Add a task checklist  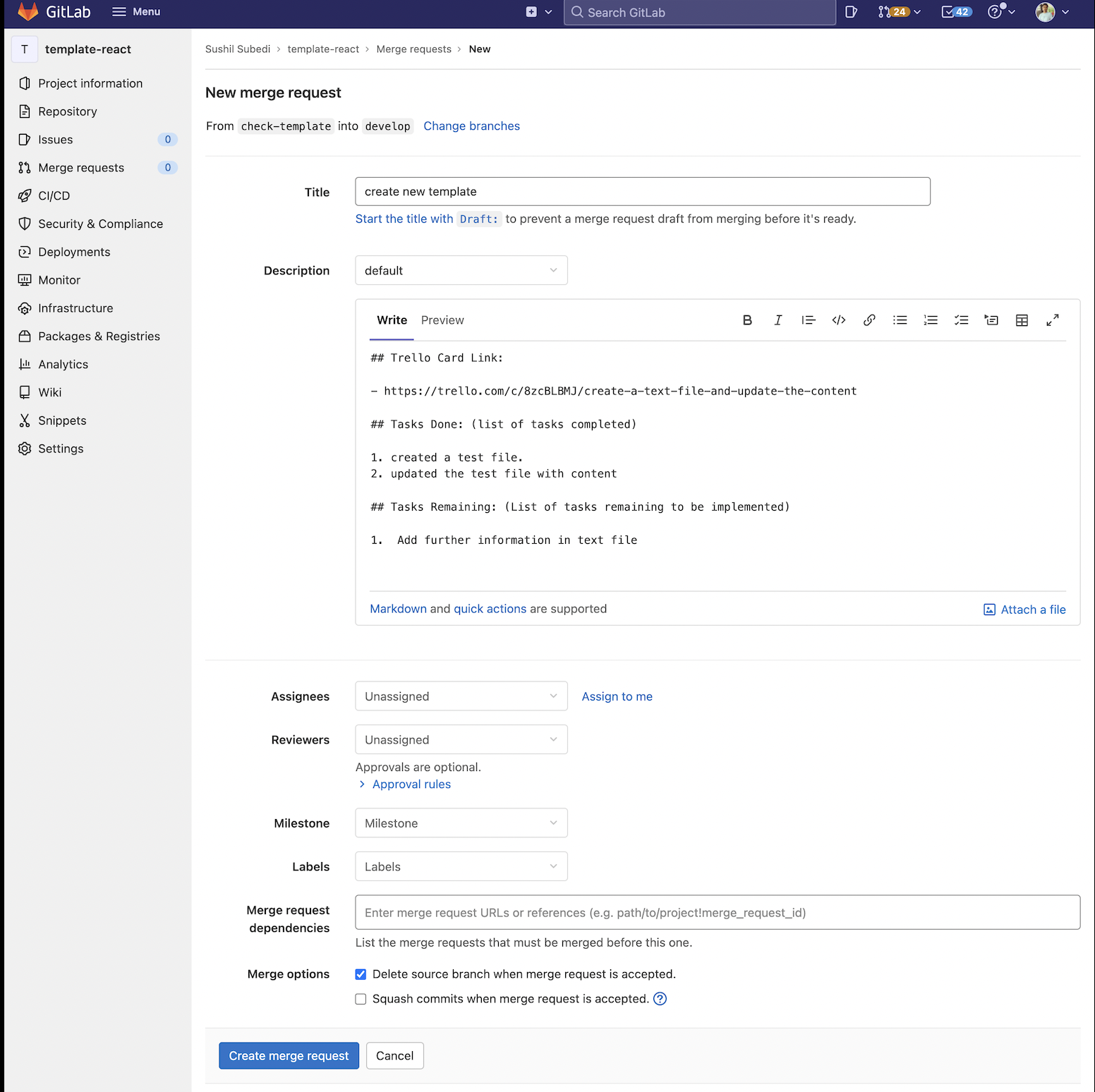[x=961, y=320]
